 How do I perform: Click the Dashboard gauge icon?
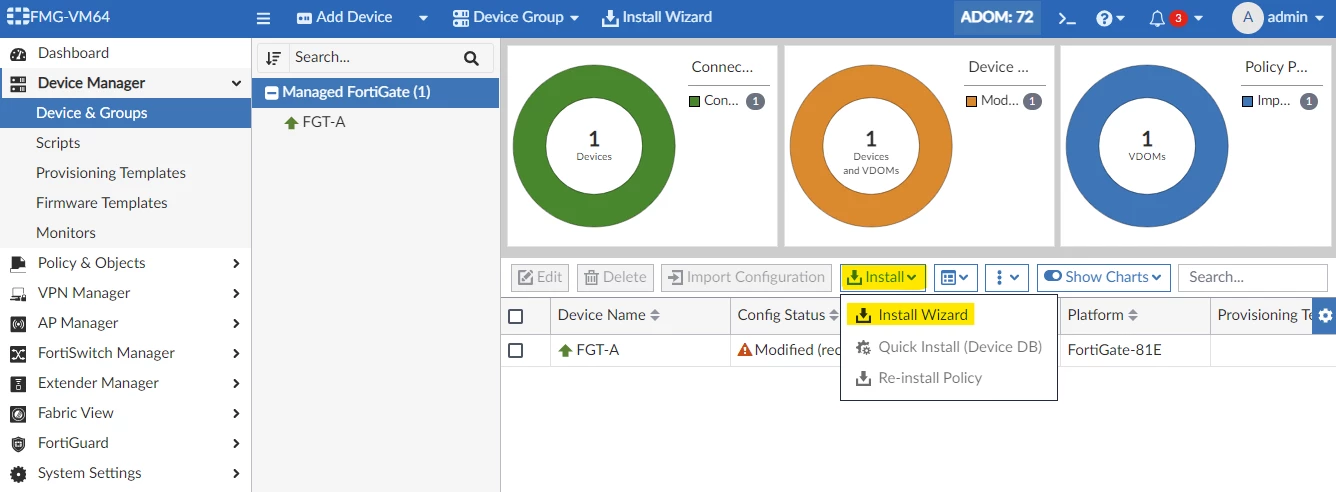18,53
